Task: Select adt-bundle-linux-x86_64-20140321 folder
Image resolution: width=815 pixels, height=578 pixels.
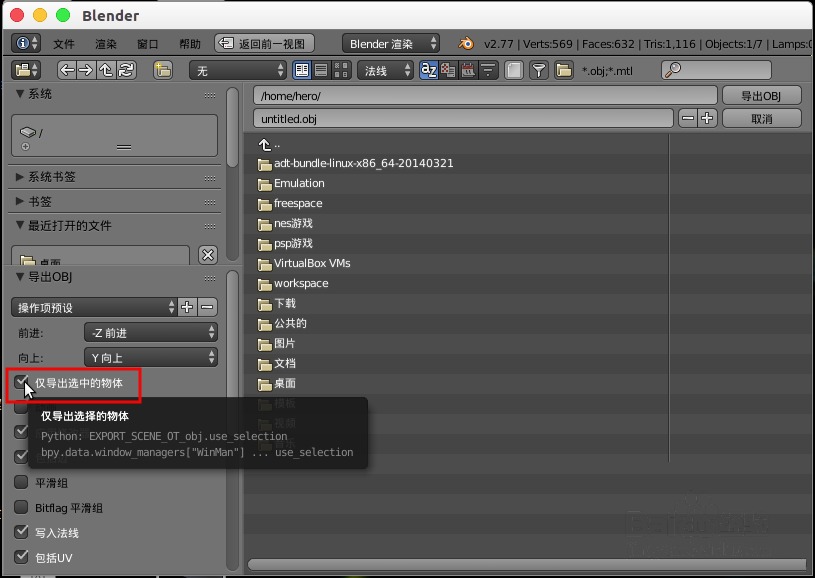Action: point(356,163)
